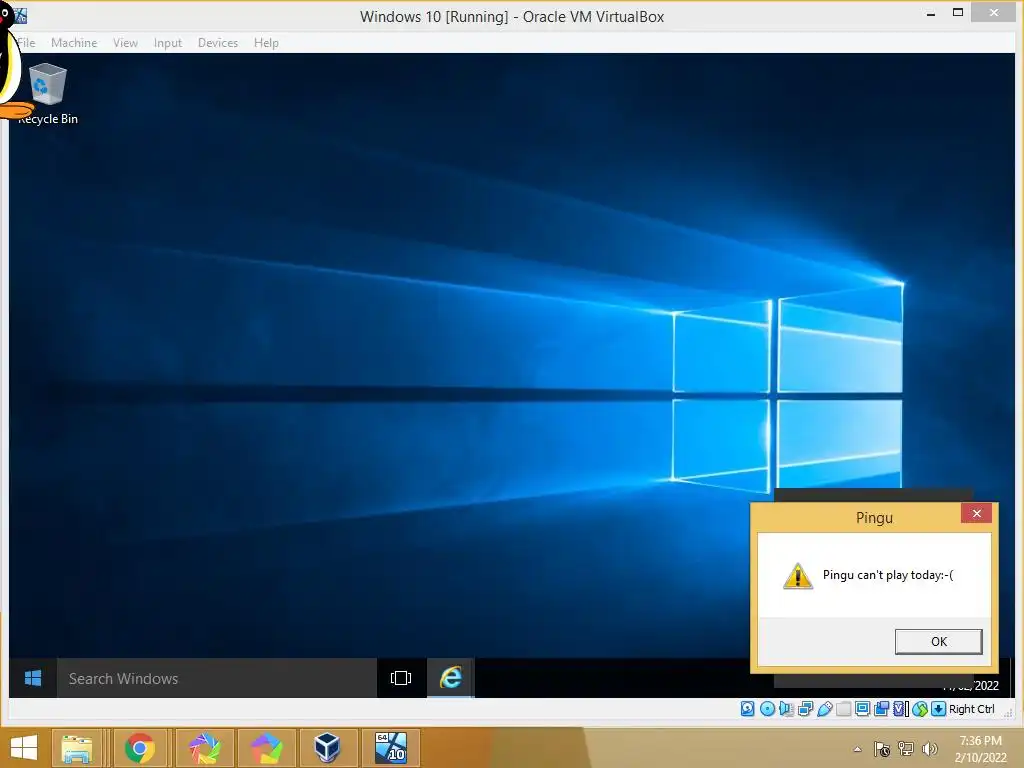Open the hard disk activity indicator
The width and height of the screenshot is (1024, 768).
(748, 709)
